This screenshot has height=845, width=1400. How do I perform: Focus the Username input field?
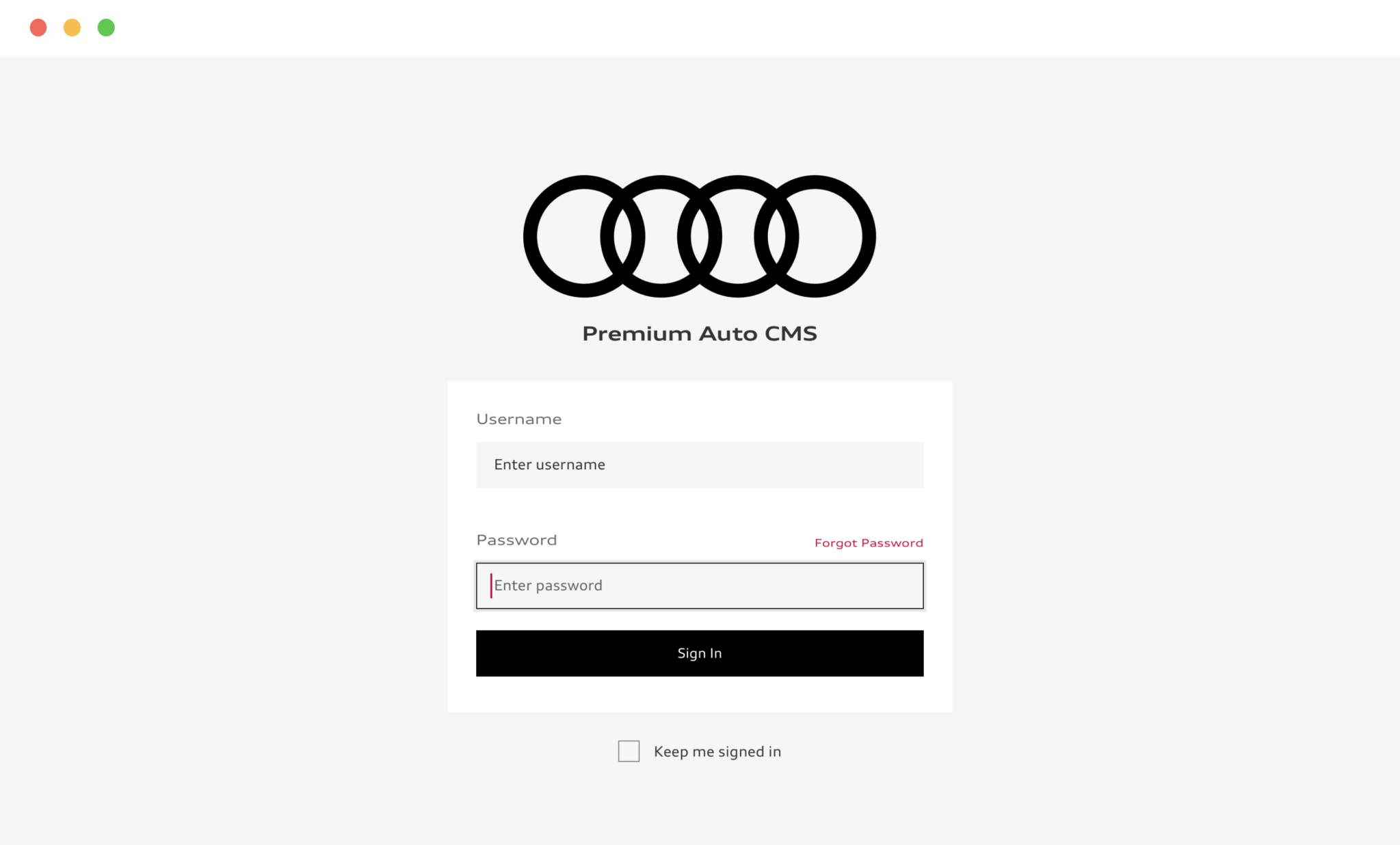(x=700, y=465)
